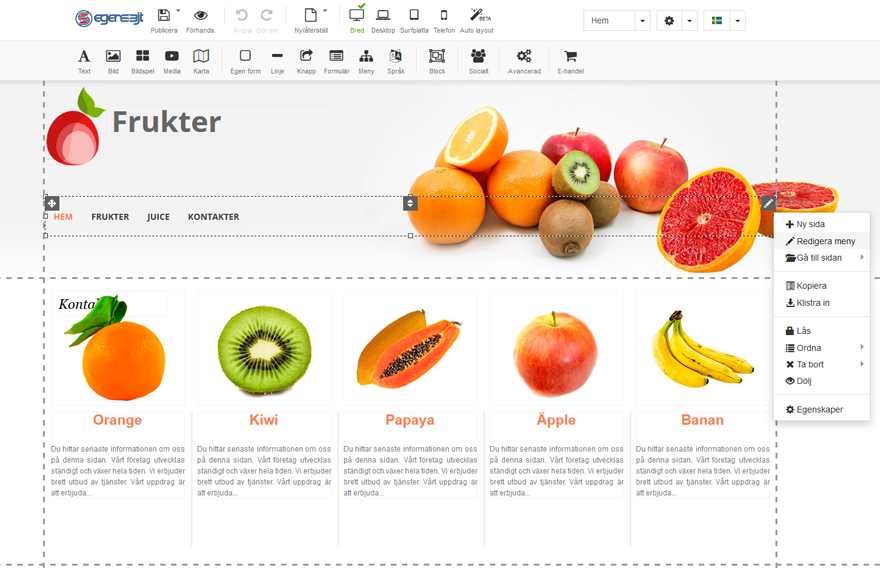Click the Frukter site title
Image resolution: width=880 pixels, height=572 pixels.
point(167,121)
